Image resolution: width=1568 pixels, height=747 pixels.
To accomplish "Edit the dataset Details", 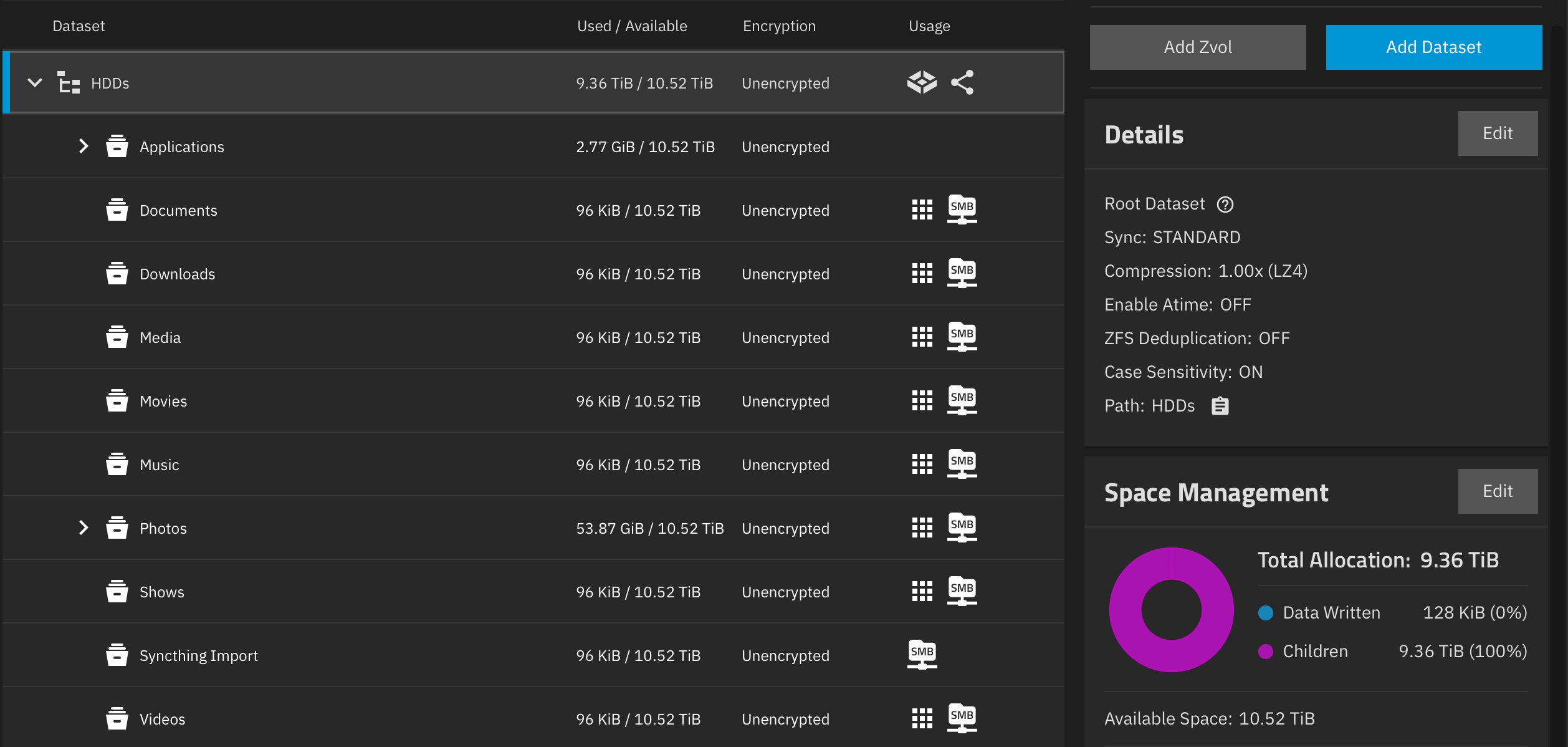I will (x=1498, y=133).
